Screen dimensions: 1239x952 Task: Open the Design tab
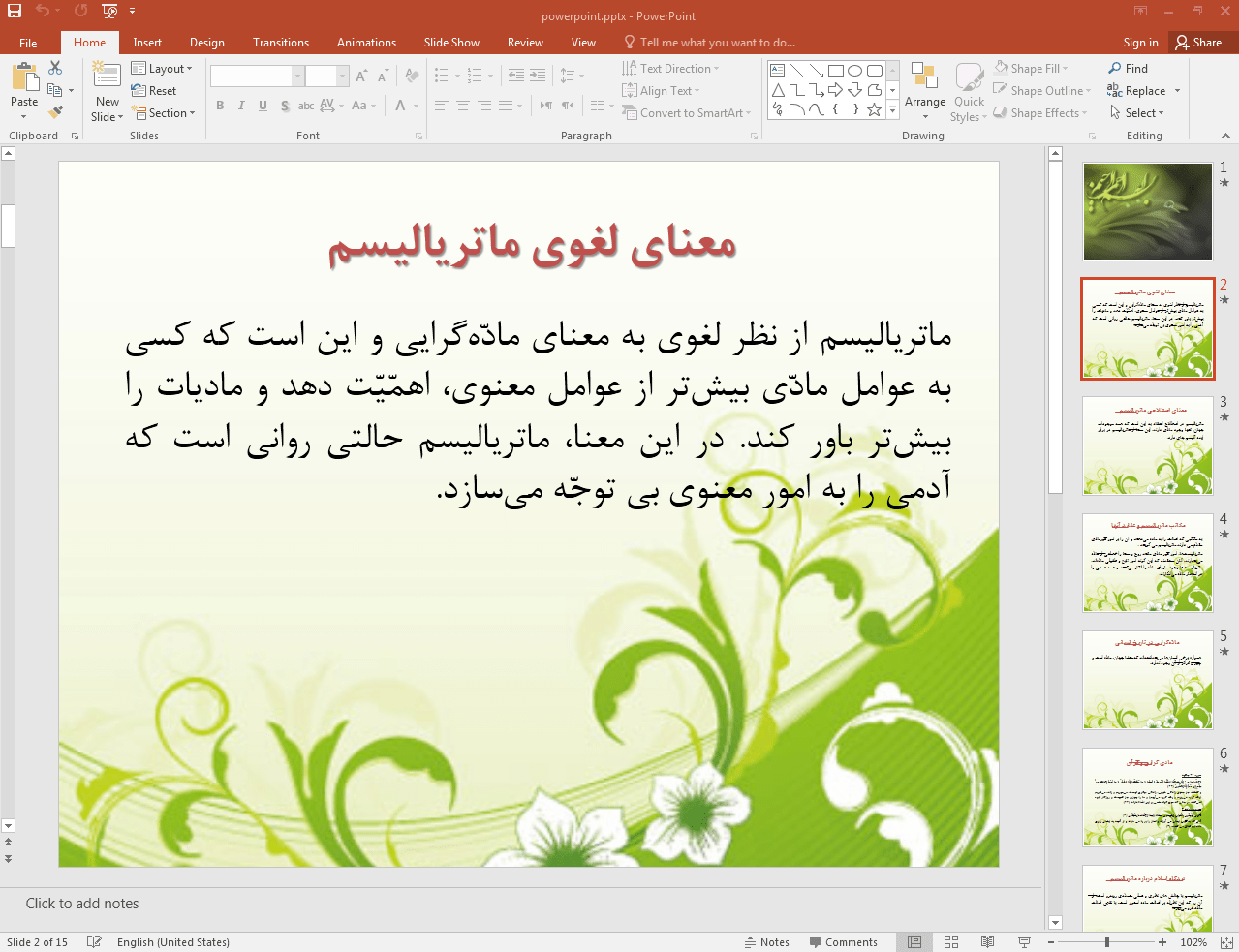pos(206,43)
